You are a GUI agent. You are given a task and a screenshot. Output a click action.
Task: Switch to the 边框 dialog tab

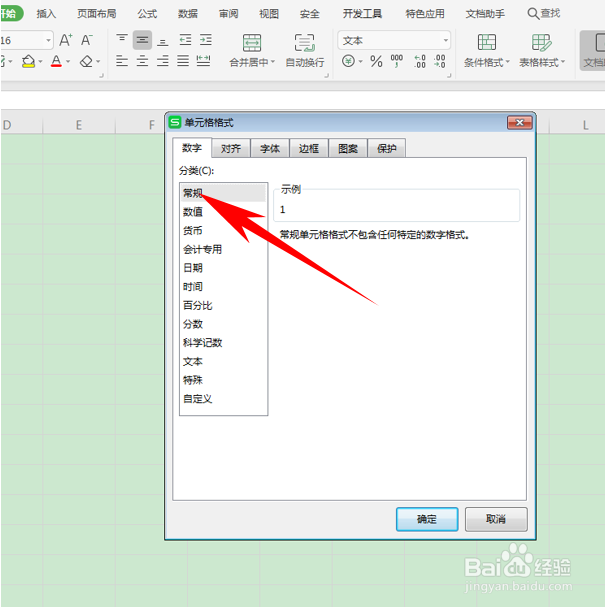click(309, 148)
